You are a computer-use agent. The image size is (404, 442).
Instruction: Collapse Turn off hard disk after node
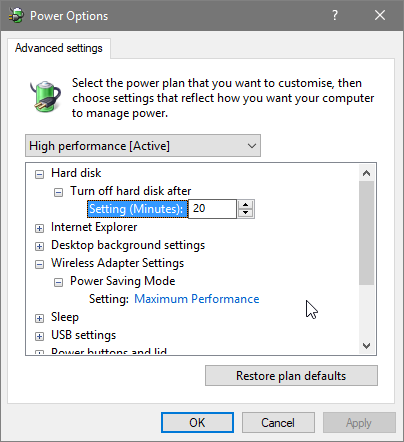pos(58,192)
